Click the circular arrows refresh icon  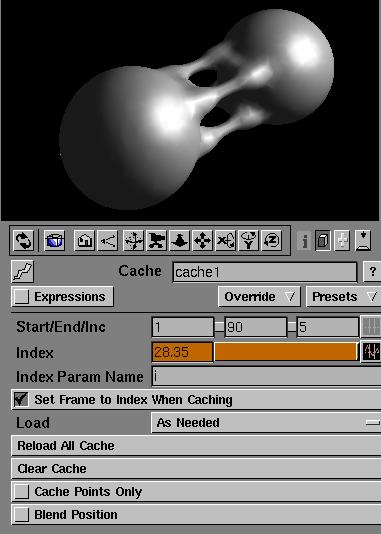coord(23,241)
